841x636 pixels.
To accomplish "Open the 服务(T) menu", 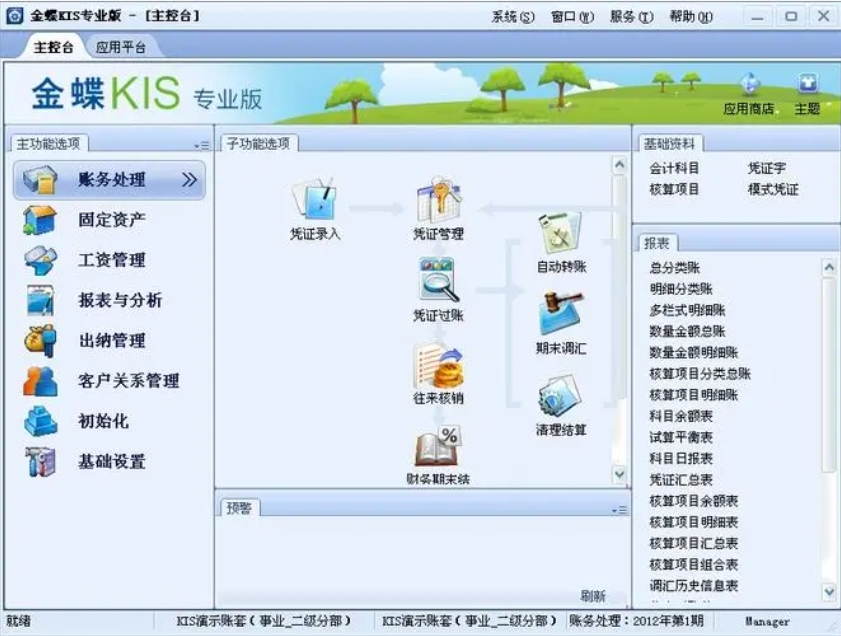I will 631,17.
